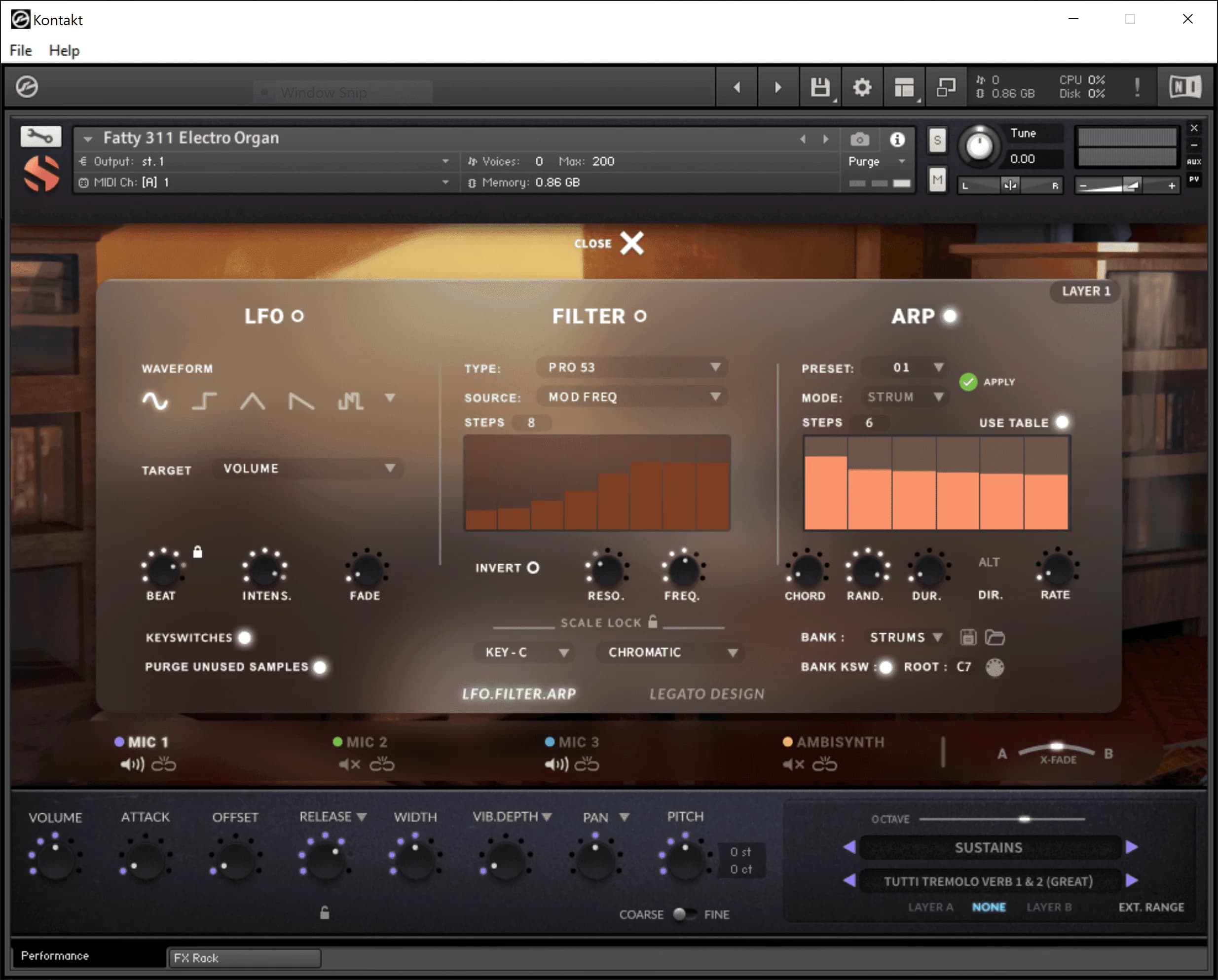
Task: Open the LFO TARGET Volume dropdown
Action: pos(308,469)
